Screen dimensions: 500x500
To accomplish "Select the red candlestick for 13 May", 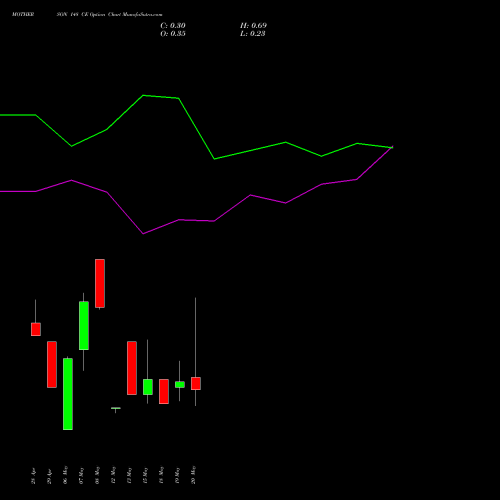I will (x=132, y=368).
